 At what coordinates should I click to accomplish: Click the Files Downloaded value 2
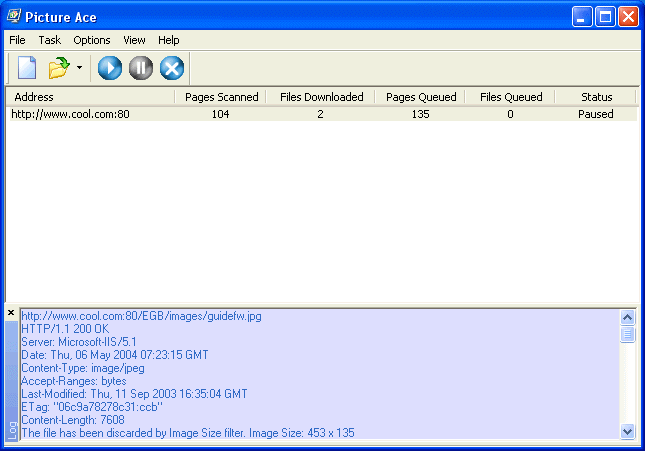coord(320,114)
